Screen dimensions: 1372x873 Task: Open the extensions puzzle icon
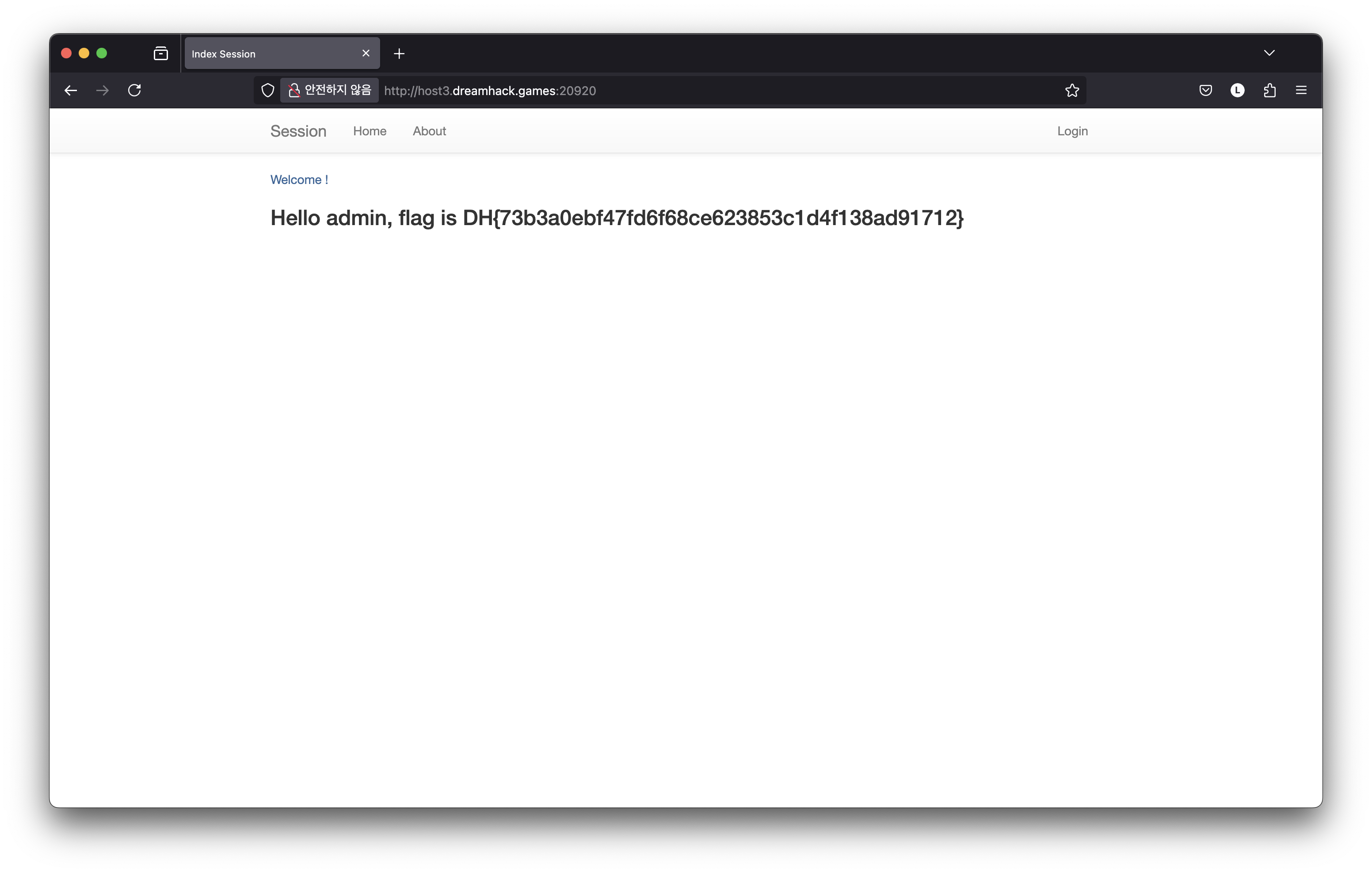1269,90
